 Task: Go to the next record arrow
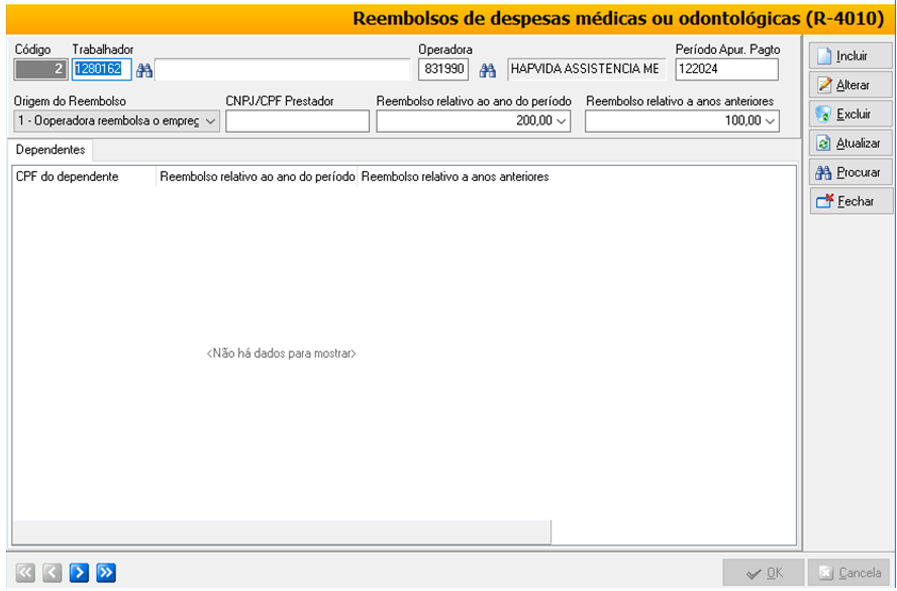click(79, 573)
